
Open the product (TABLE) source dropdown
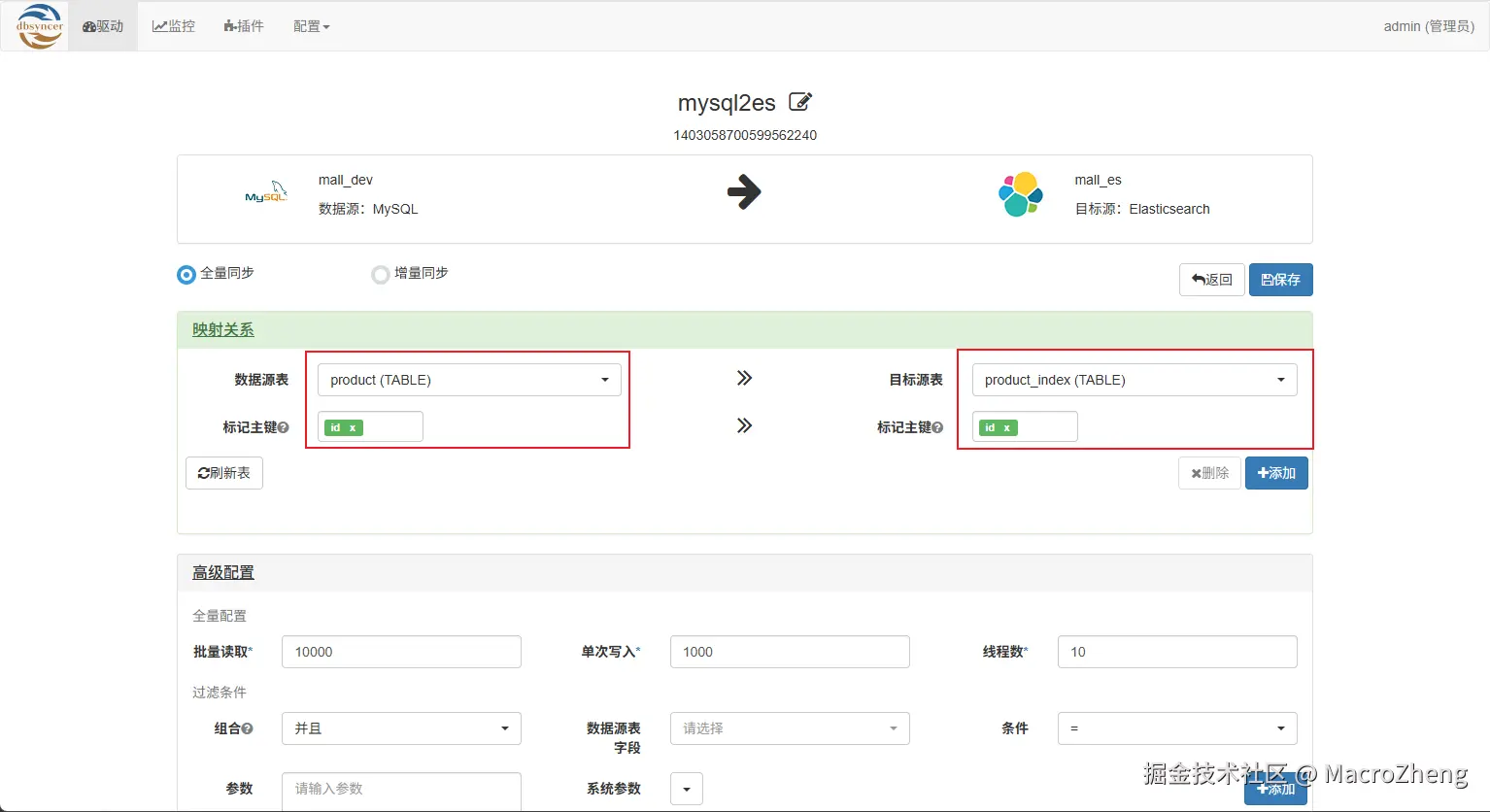tap(469, 380)
